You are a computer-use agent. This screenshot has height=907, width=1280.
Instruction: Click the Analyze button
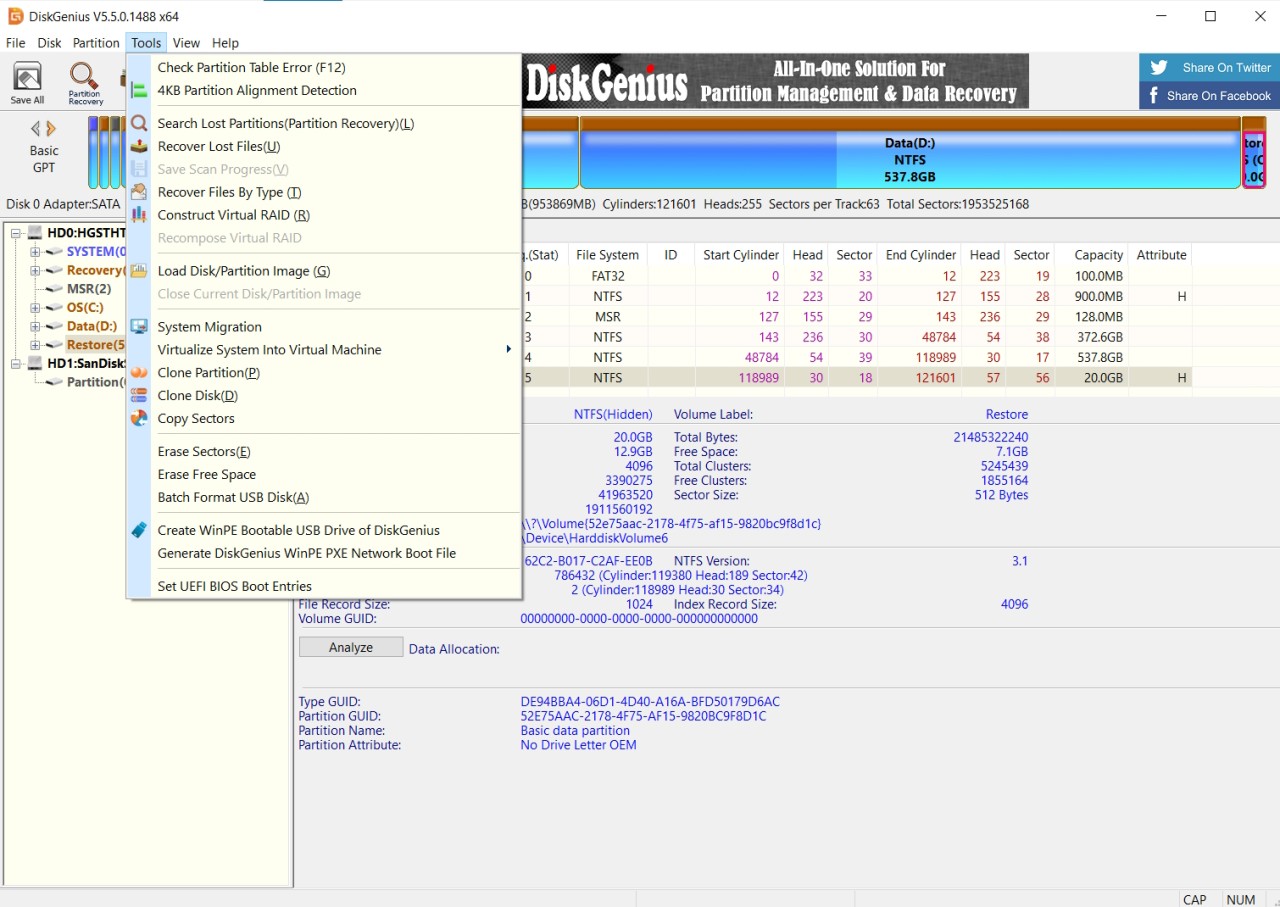click(351, 648)
